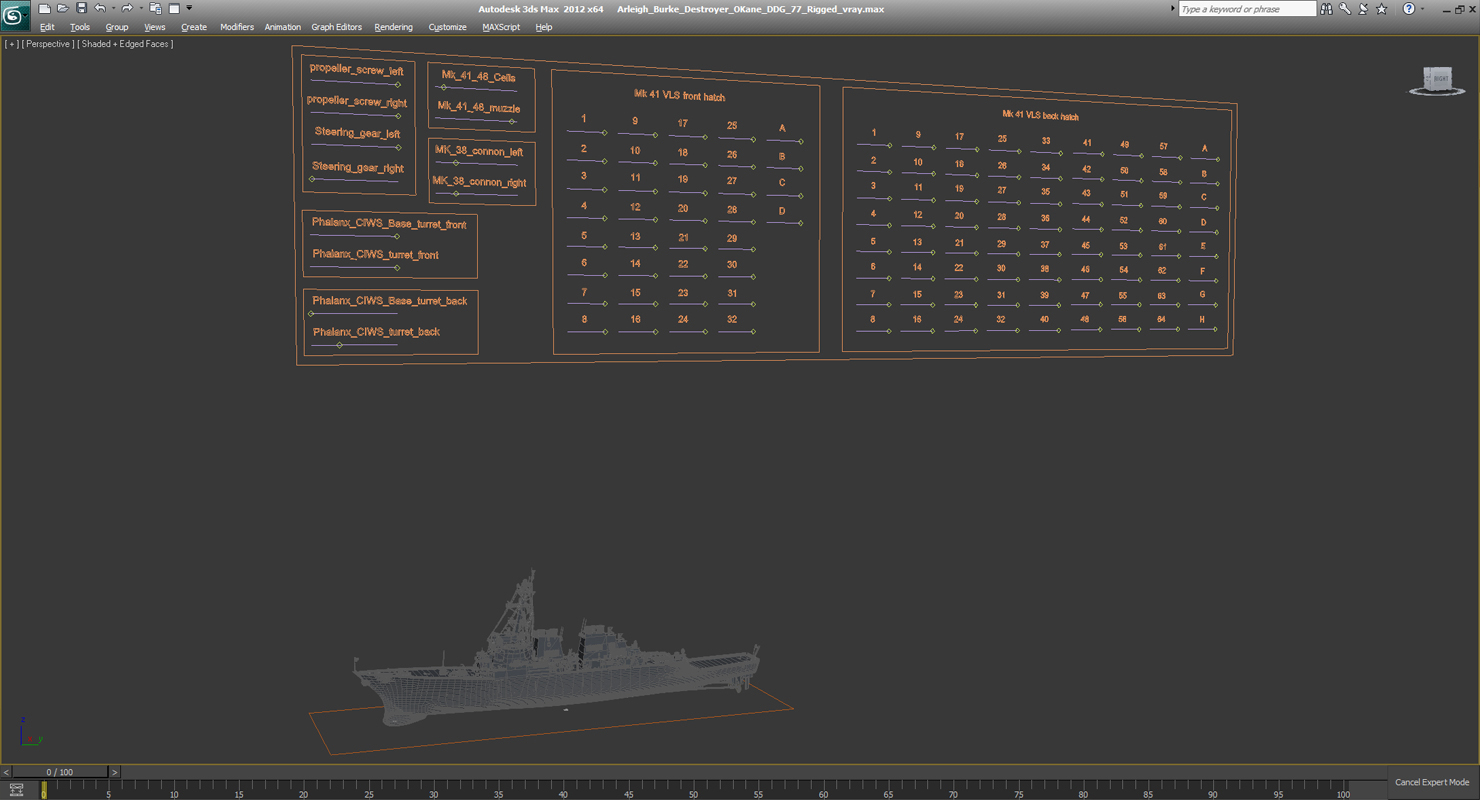Open the Modifiers menu

237,27
